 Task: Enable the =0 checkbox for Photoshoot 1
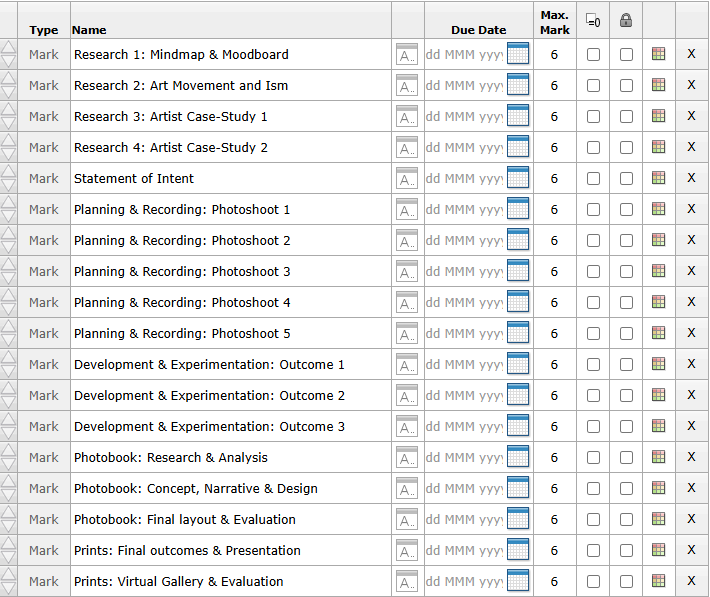[593, 210]
